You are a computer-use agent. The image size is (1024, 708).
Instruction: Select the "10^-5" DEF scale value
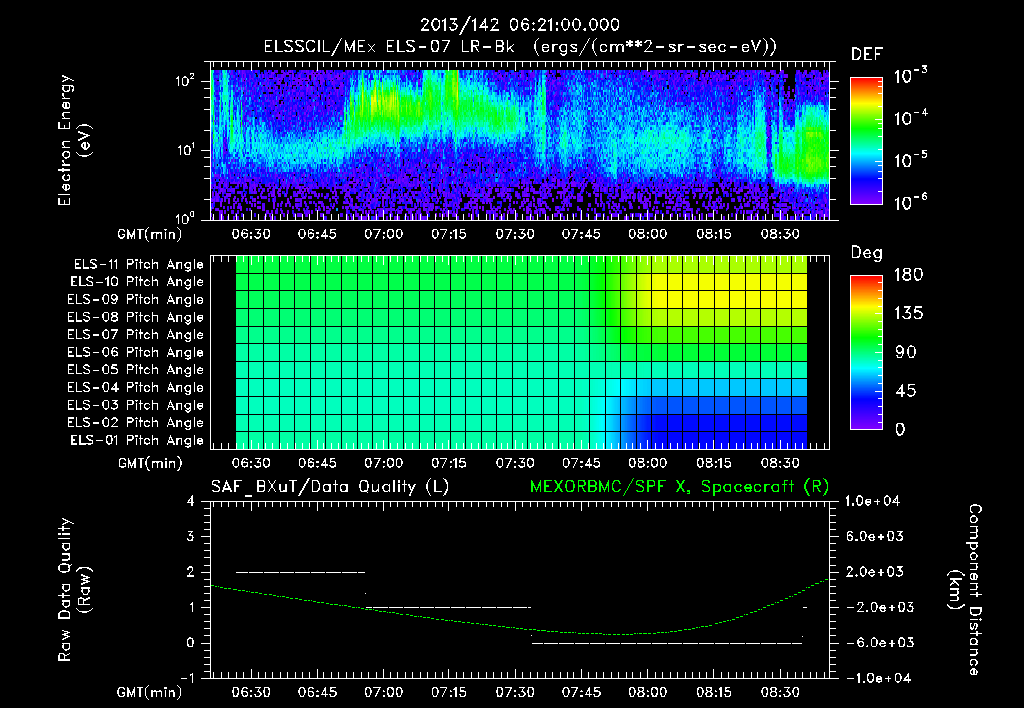[910, 159]
